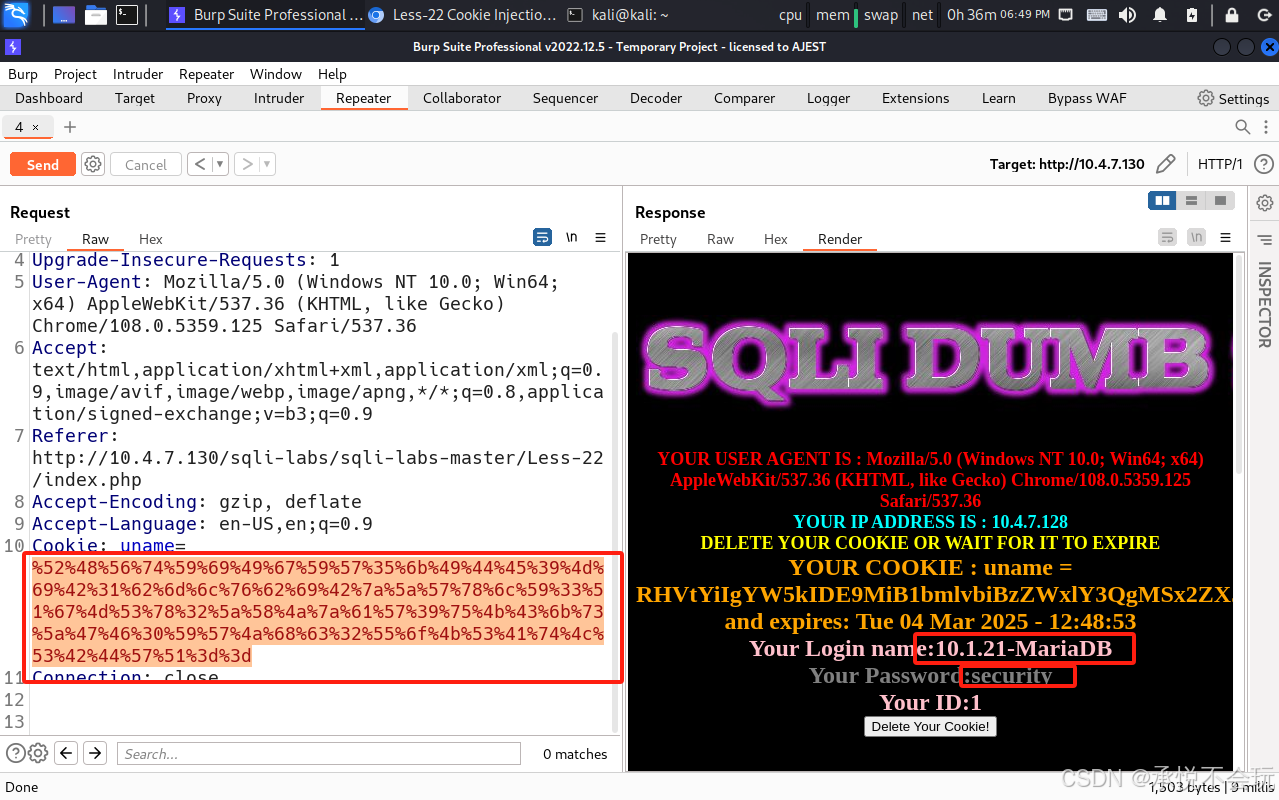Add a new Repeater tab with plus

coord(70,127)
